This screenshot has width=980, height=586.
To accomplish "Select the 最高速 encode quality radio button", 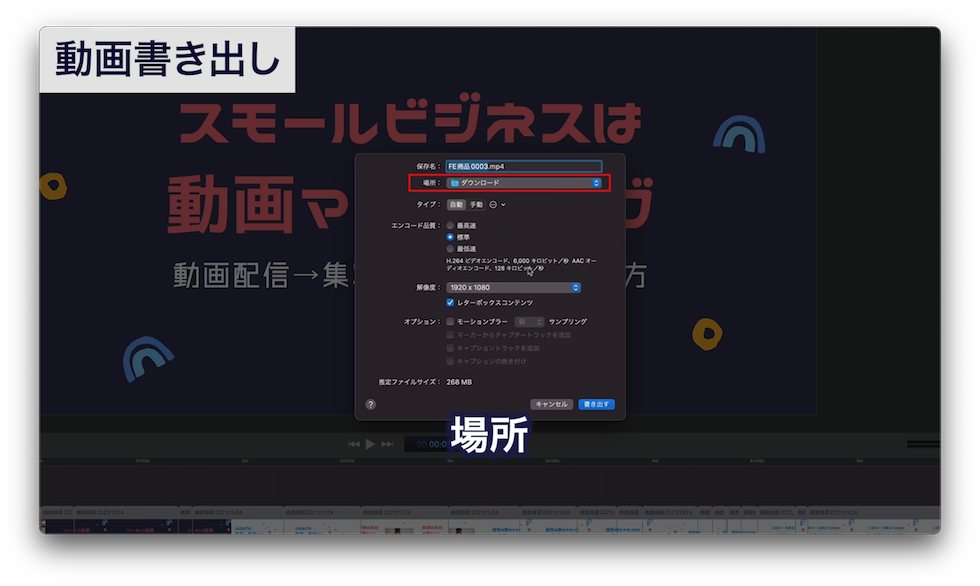I will click(449, 223).
